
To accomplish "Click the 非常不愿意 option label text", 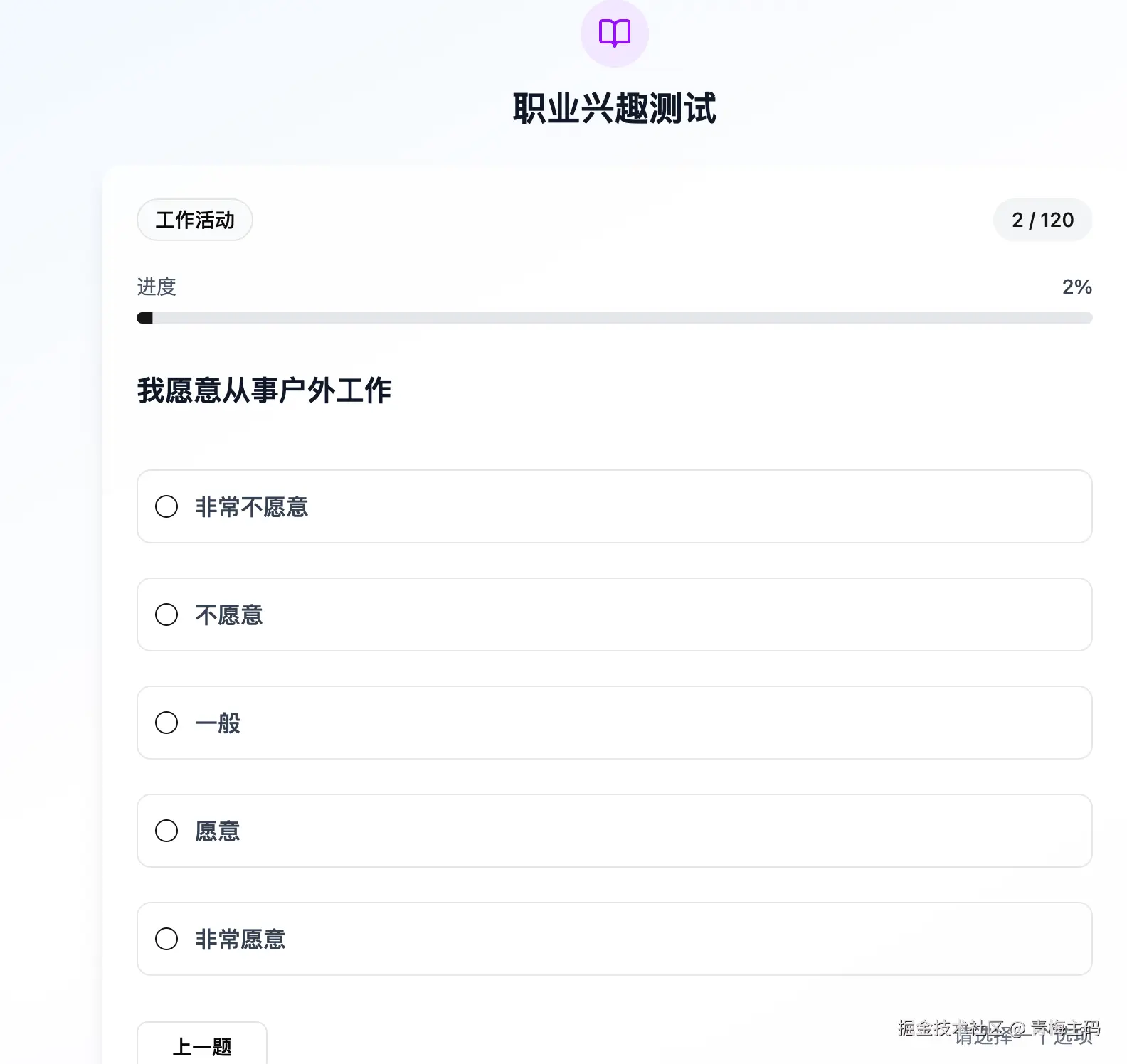I will pos(252,506).
